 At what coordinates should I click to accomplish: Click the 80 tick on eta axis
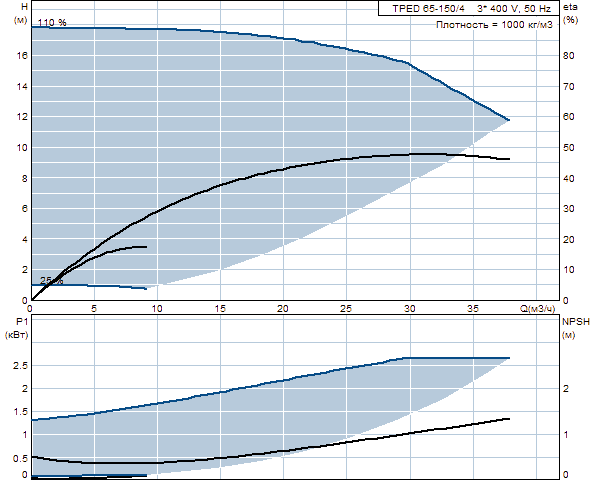point(569,56)
